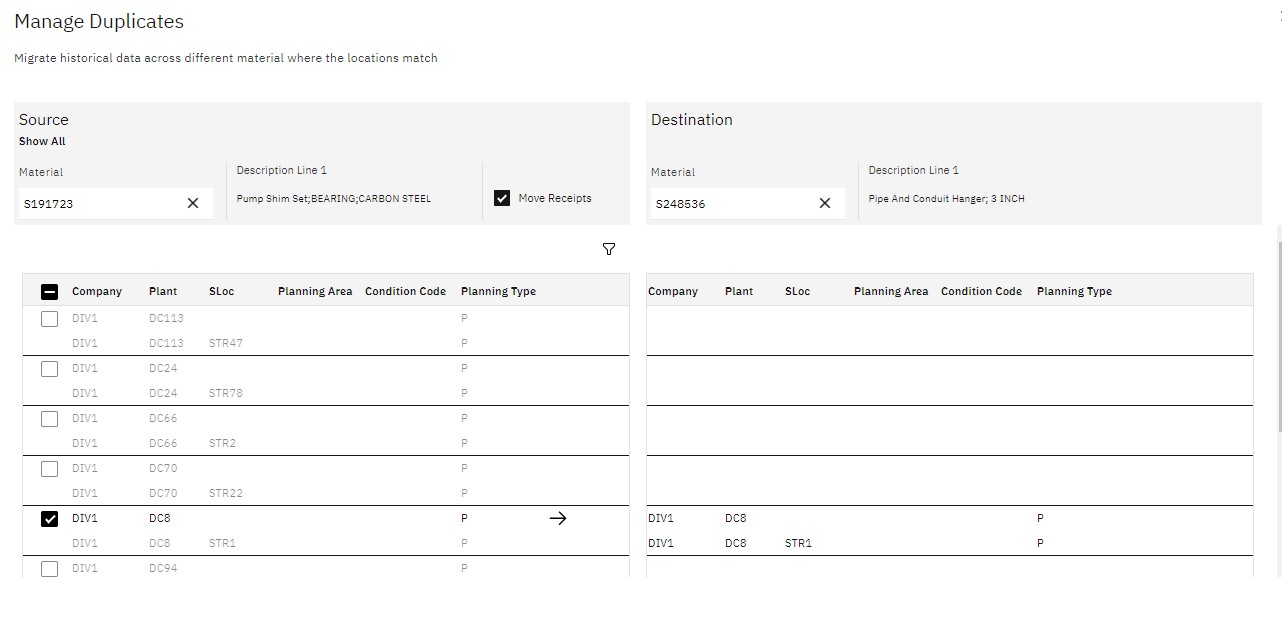The image size is (1282, 625).
Task: Select source cell STR78
Action: click(x=226, y=393)
